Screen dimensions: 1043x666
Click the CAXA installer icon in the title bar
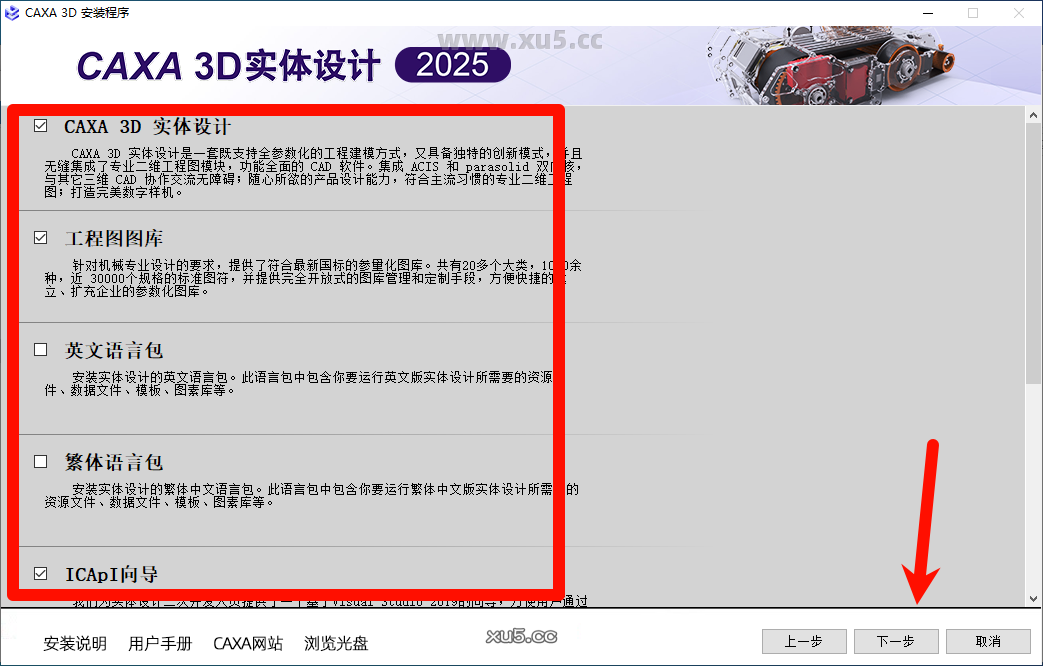13,13
